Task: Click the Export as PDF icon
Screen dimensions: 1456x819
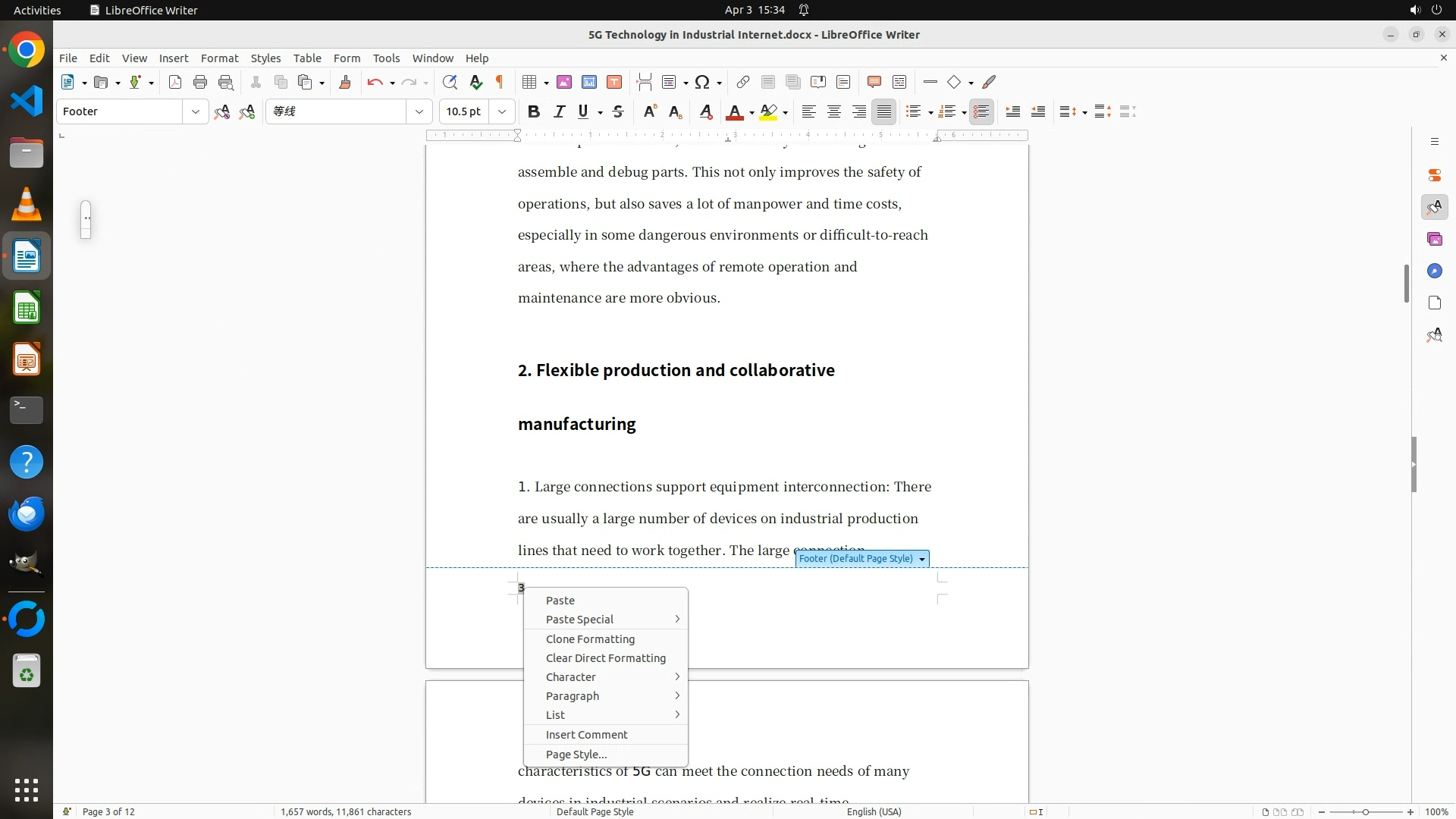Action: click(175, 82)
